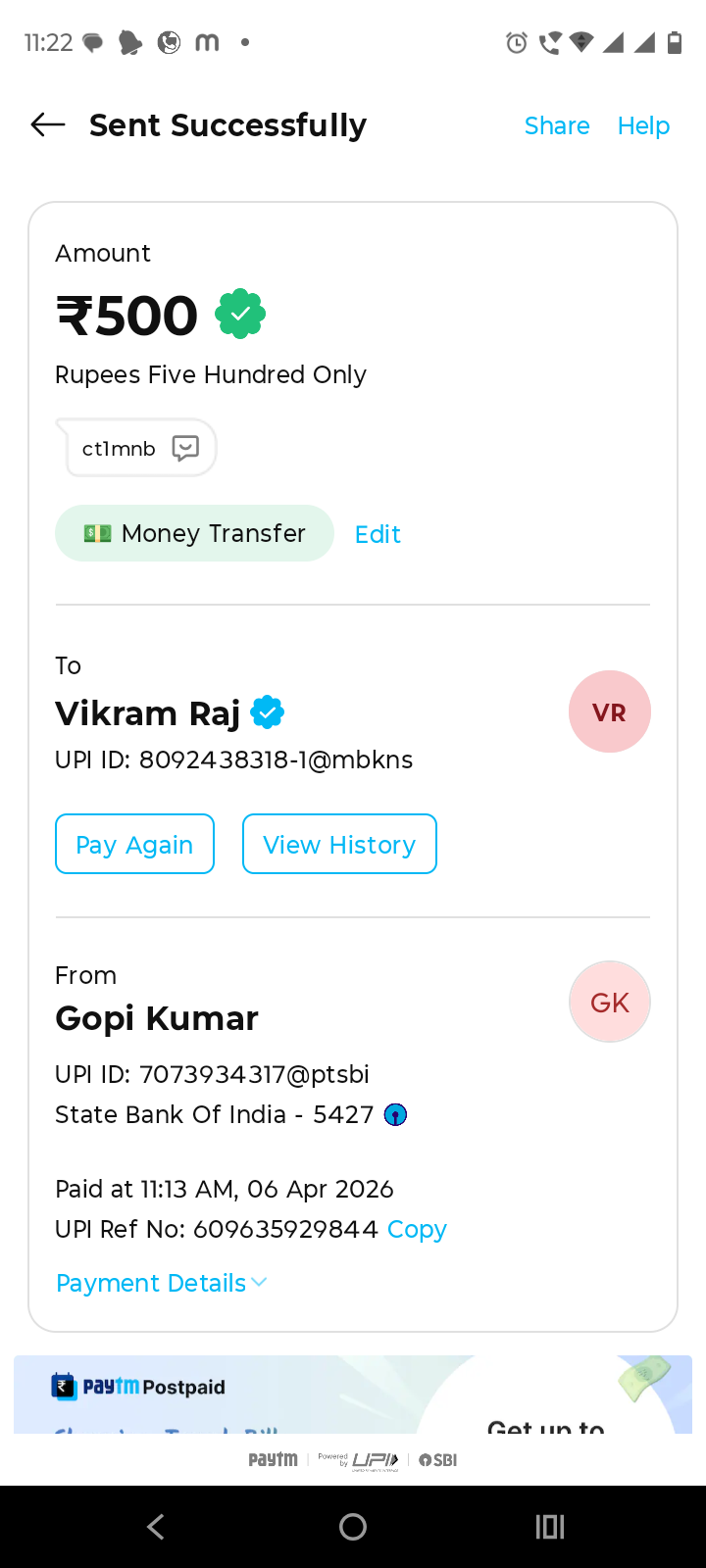Screen dimensions: 706x1568
Task: Copy the UPI reference number
Action: pyautogui.click(x=417, y=1229)
